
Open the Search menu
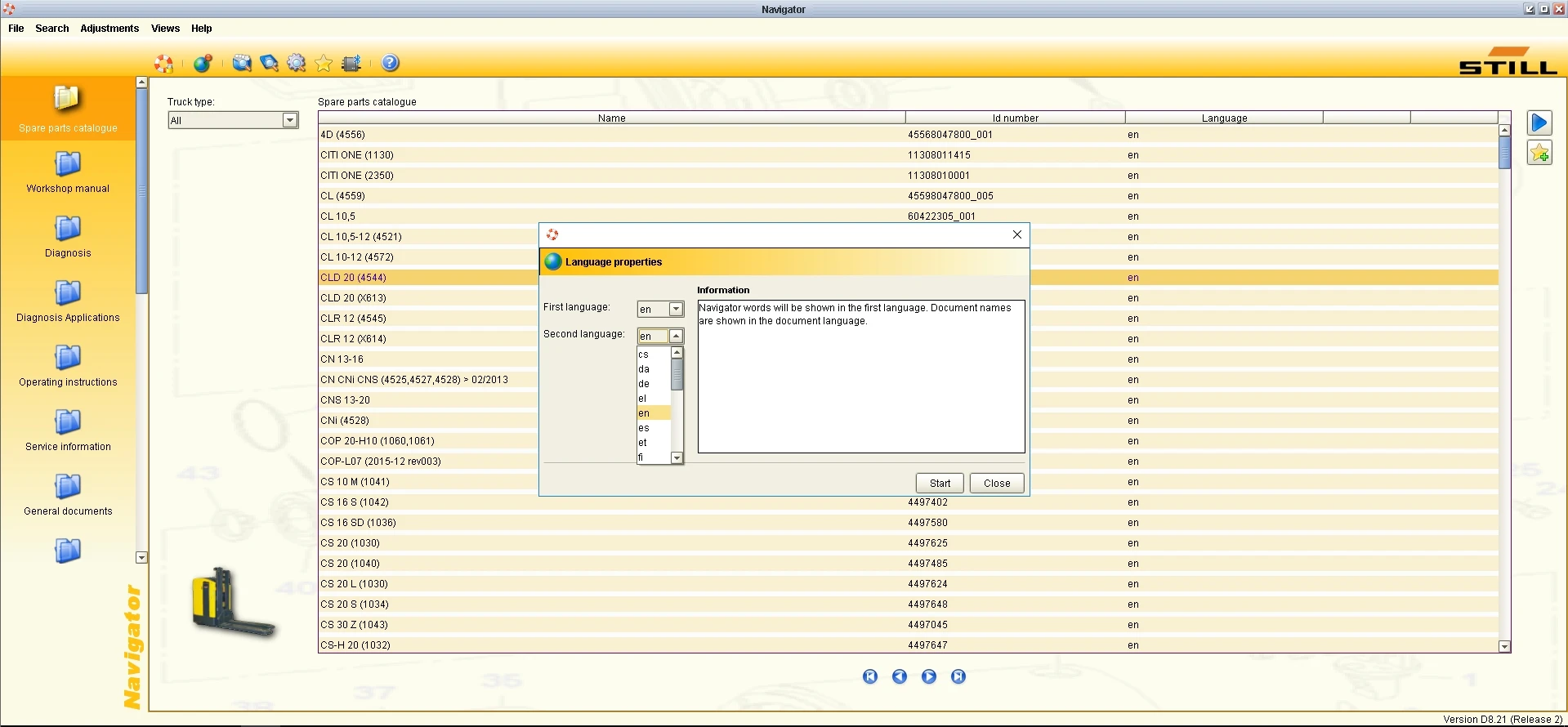[52, 28]
